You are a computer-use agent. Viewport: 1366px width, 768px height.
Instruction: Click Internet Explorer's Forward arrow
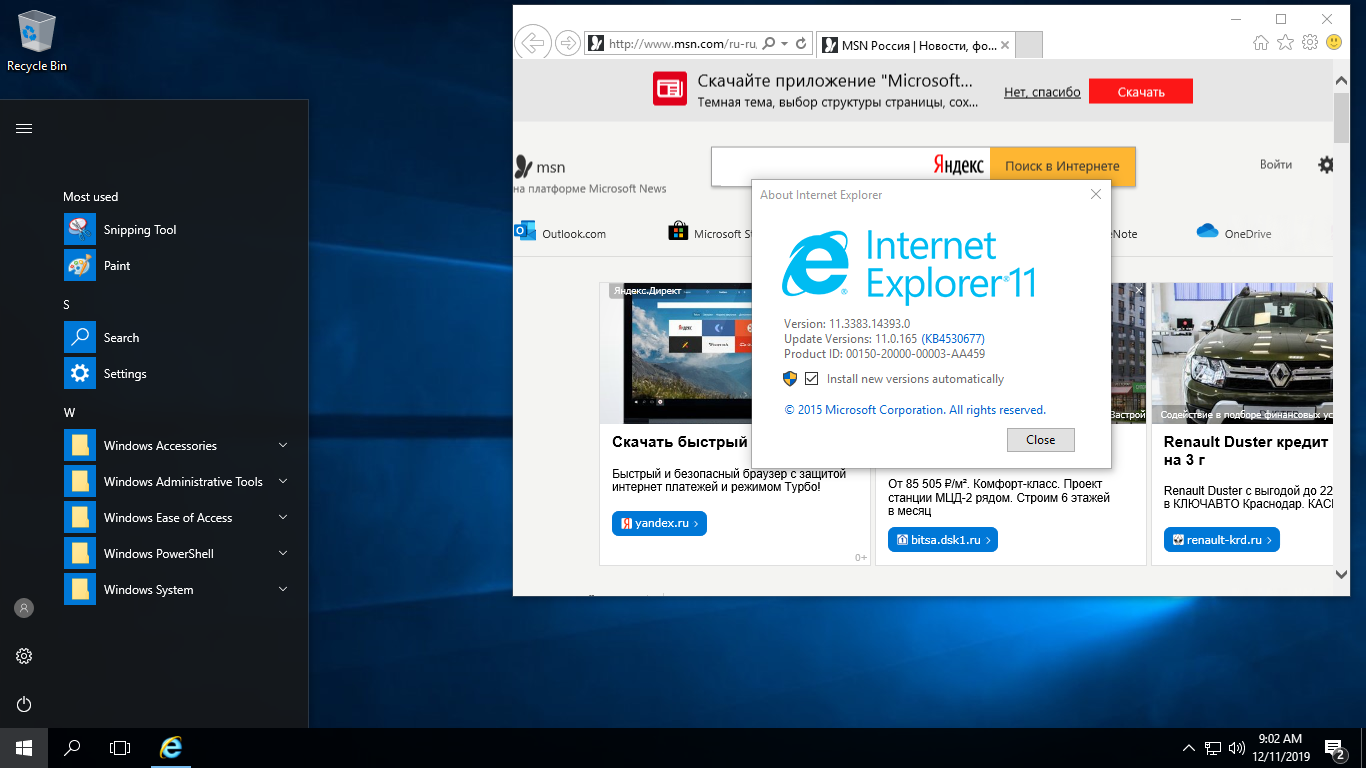pos(567,43)
